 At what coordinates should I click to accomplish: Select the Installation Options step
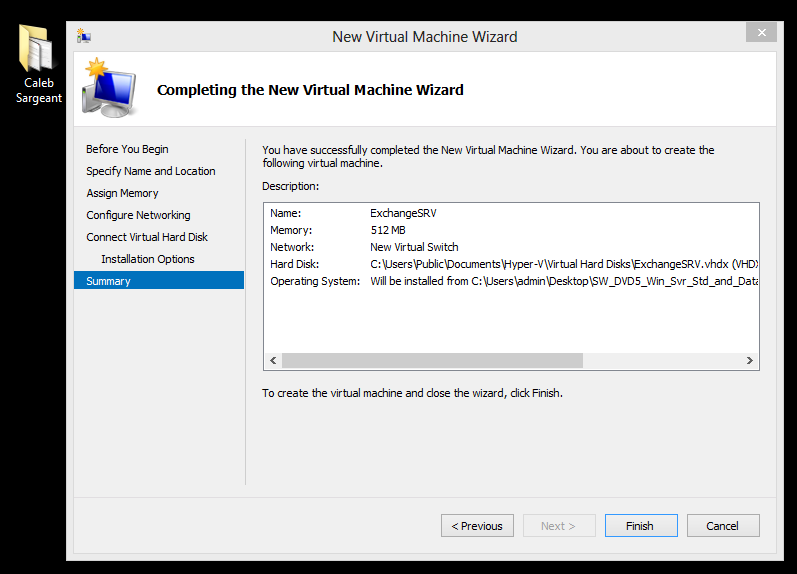click(147, 259)
